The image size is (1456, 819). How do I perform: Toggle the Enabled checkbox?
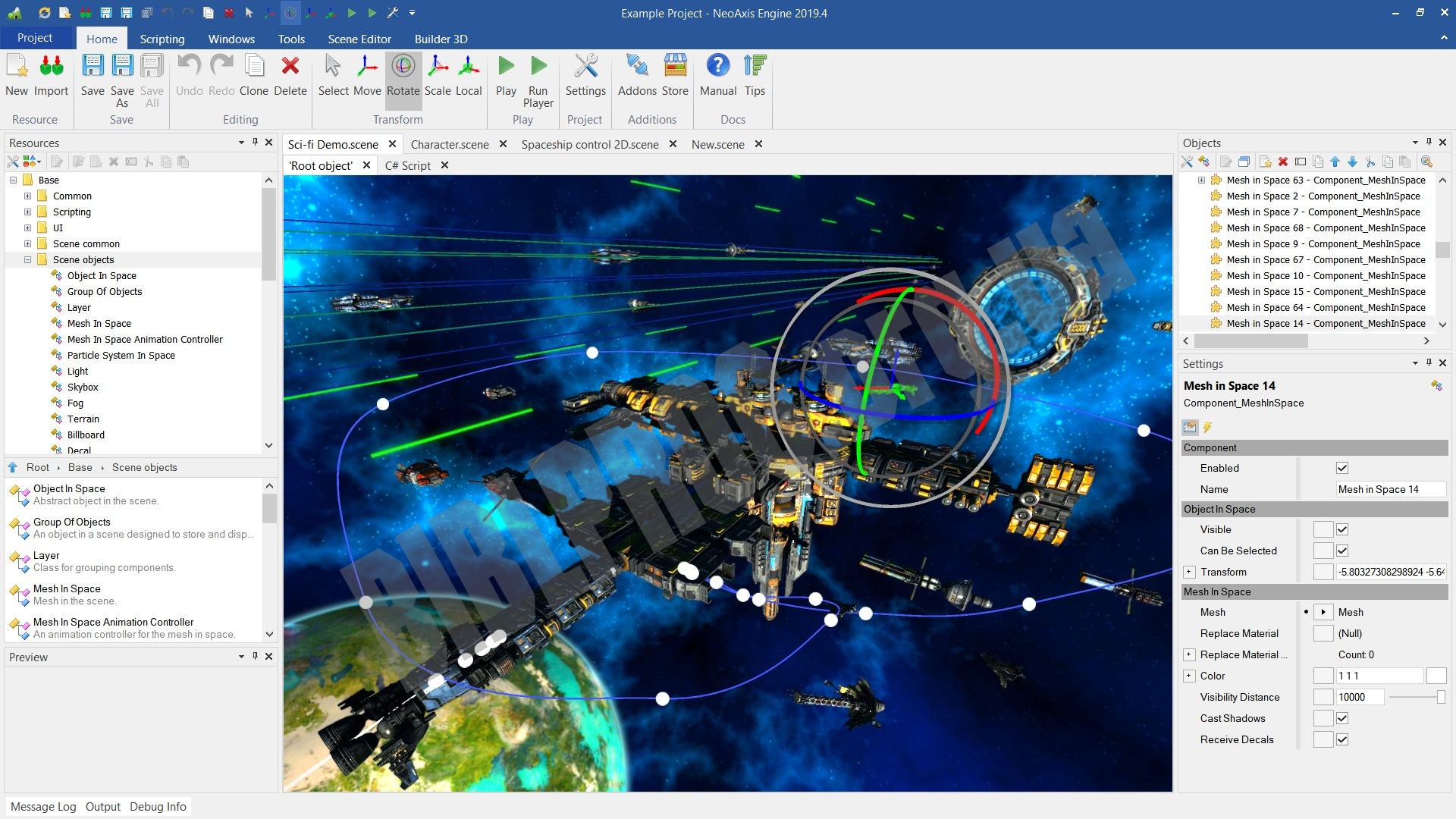click(1342, 468)
